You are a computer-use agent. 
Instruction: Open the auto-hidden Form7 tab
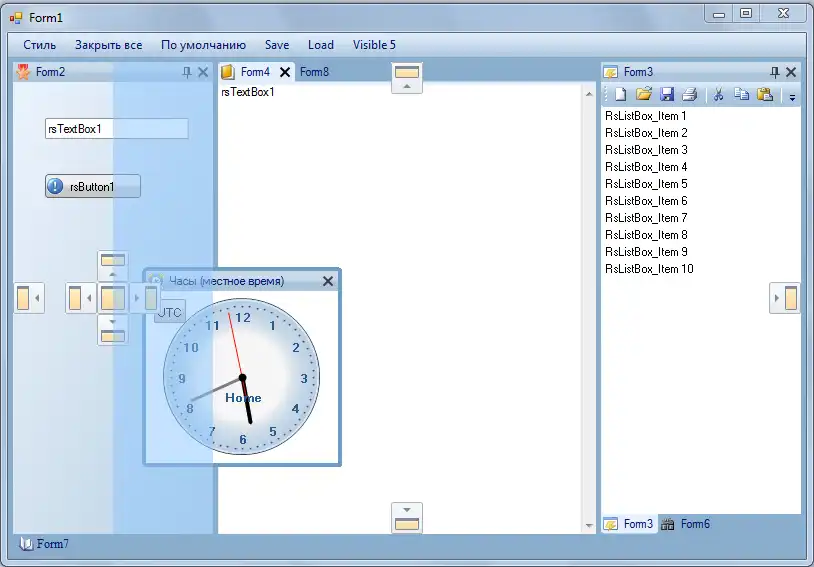[44, 544]
